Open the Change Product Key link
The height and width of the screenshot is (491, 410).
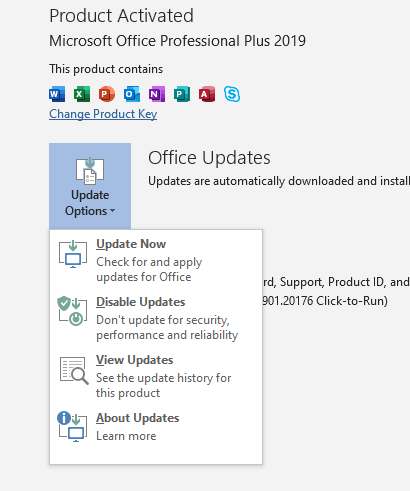coord(103,114)
